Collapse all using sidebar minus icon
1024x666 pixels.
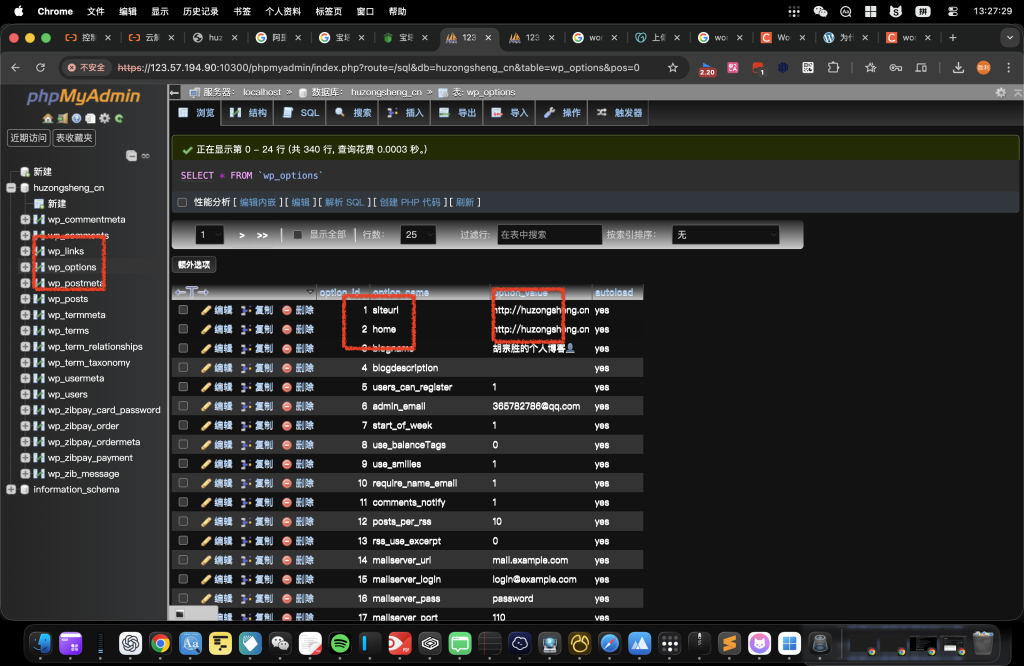tap(131, 155)
